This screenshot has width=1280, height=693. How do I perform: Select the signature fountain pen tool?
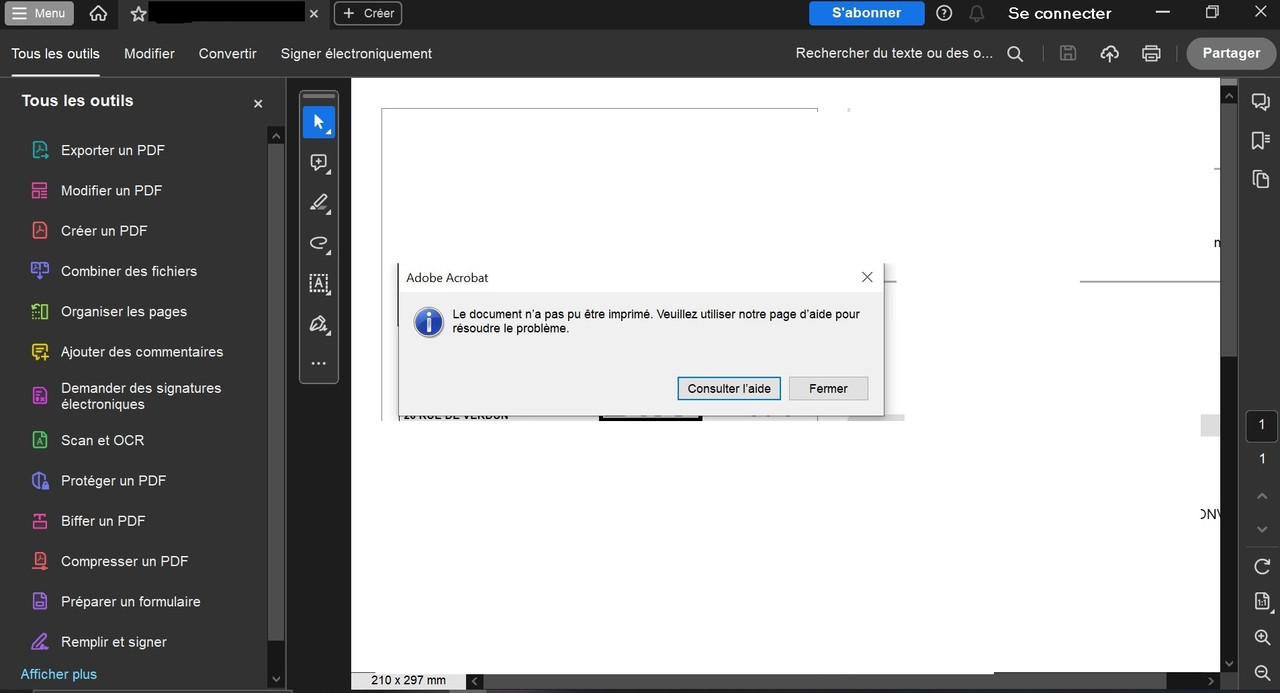click(319, 324)
